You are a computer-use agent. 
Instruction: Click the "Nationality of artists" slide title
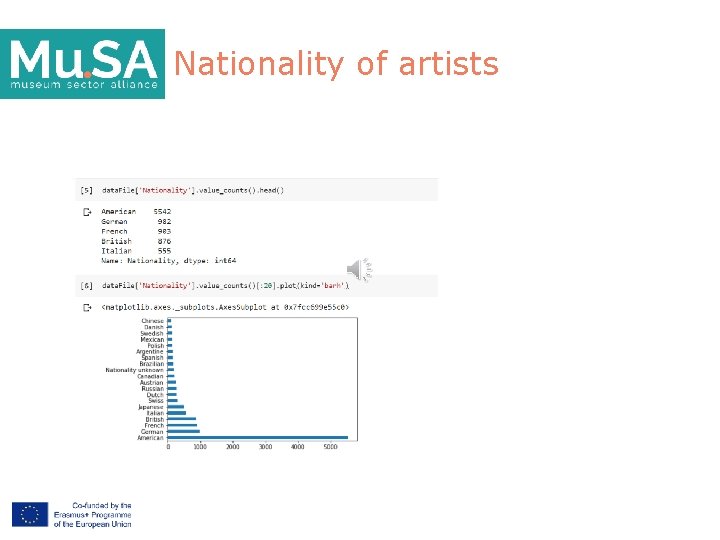336,63
